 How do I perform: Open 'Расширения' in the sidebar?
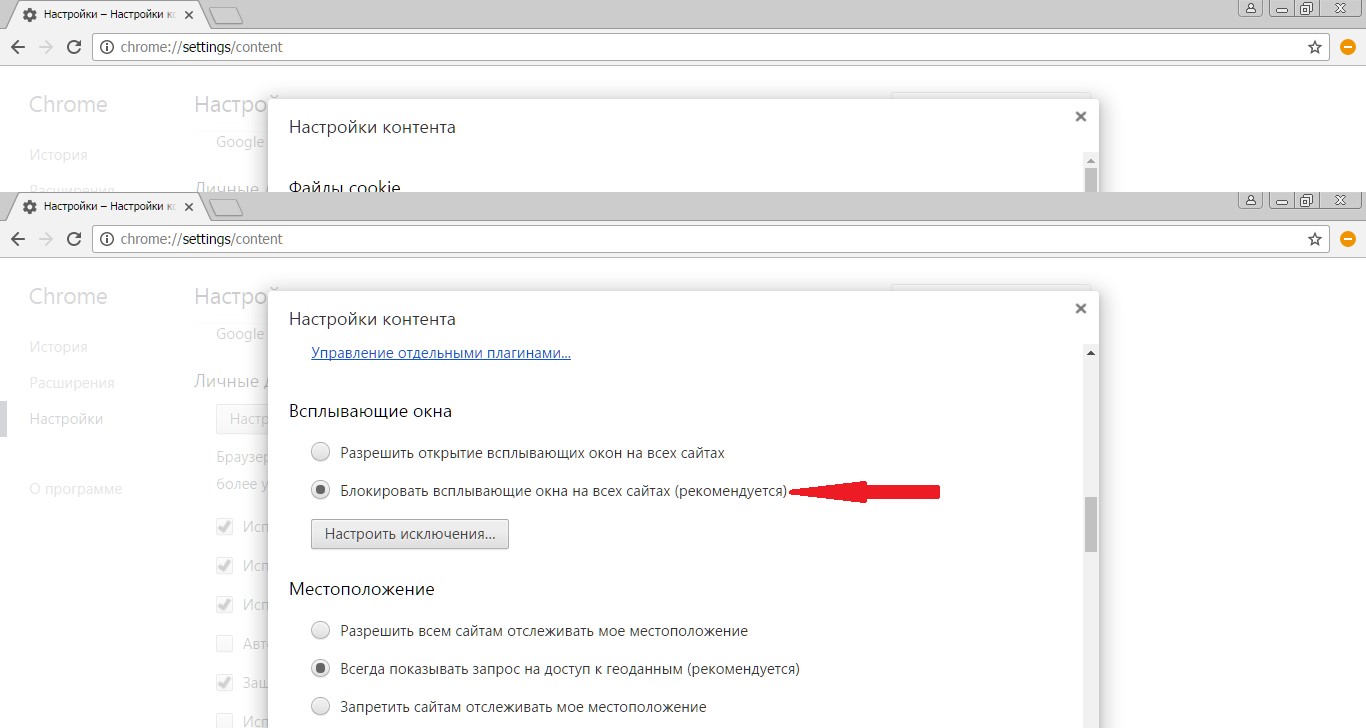[x=72, y=383]
